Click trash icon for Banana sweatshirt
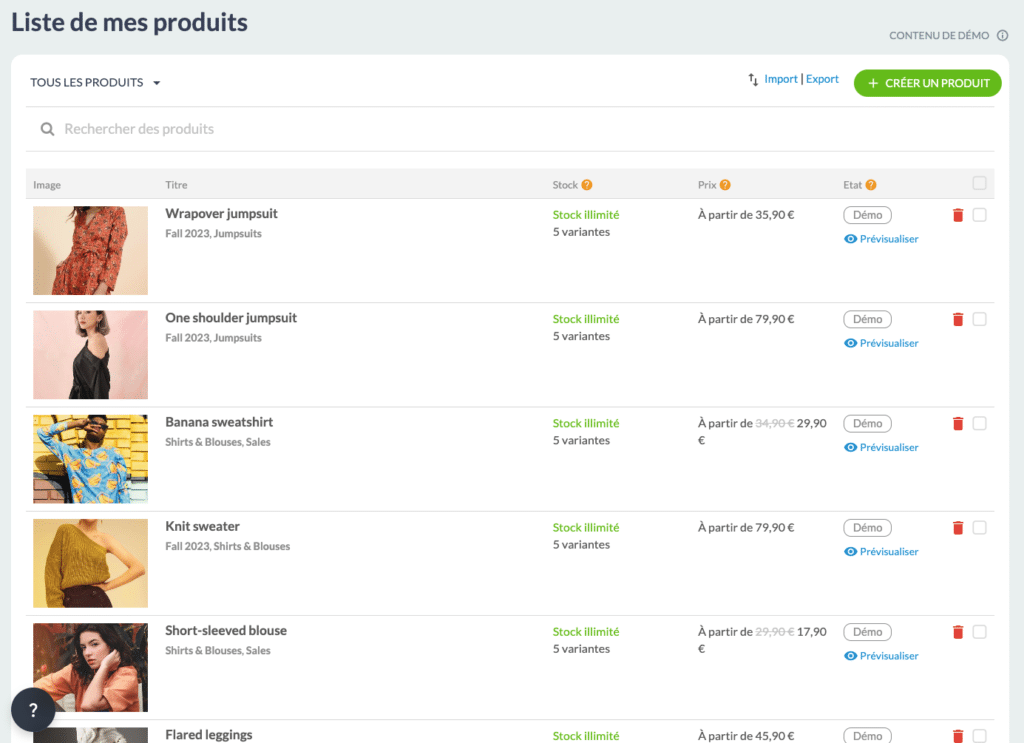 958,424
